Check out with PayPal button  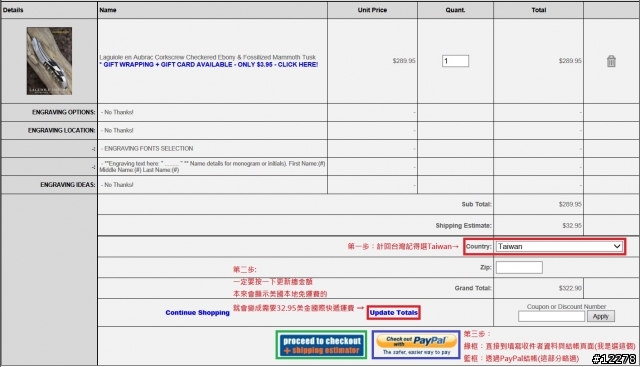416,345
